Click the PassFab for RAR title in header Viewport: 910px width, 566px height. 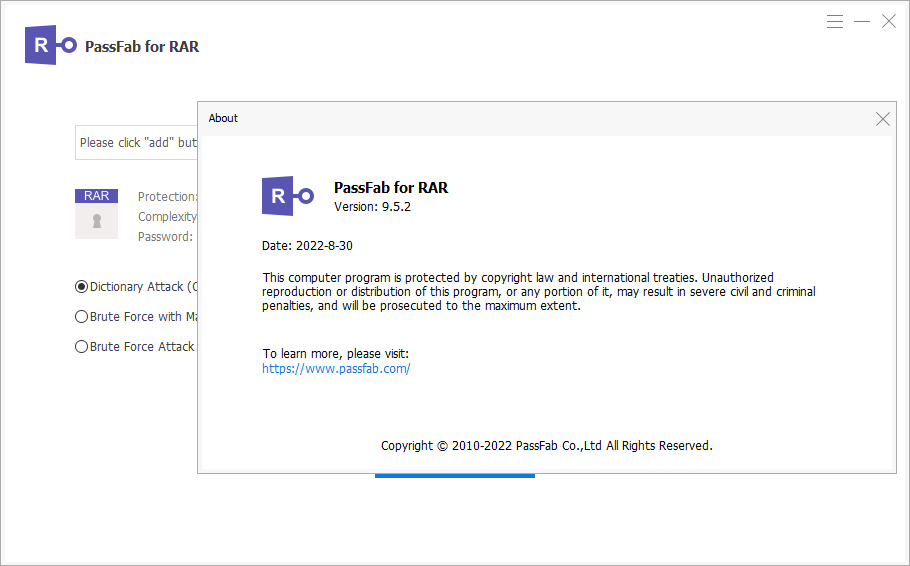[x=142, y=46]
